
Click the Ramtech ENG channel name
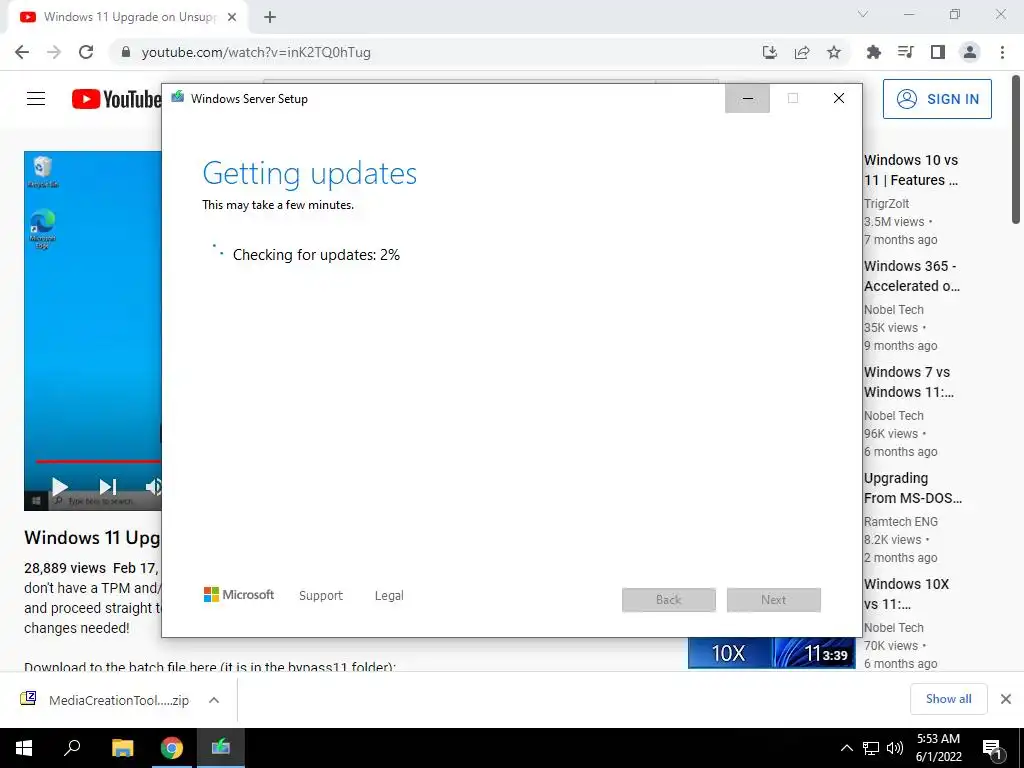[x=901, y=522]
